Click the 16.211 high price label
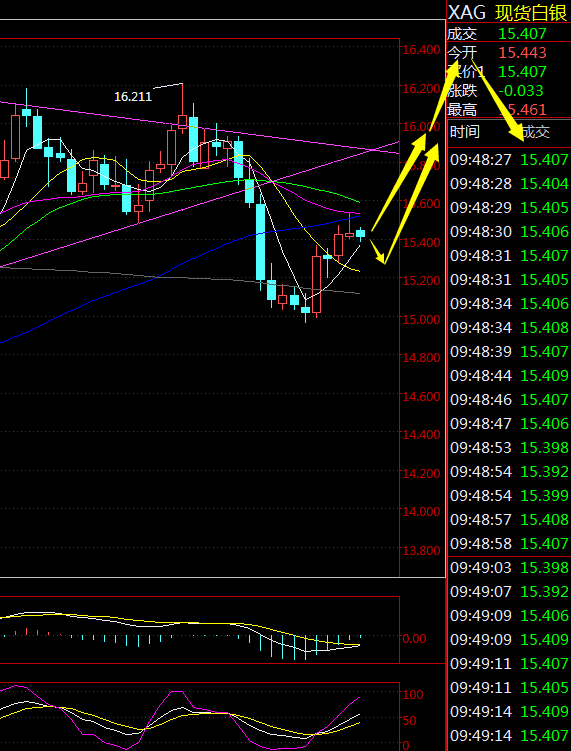Viewport: 571px width, 751px height. [x=133, y=97]
